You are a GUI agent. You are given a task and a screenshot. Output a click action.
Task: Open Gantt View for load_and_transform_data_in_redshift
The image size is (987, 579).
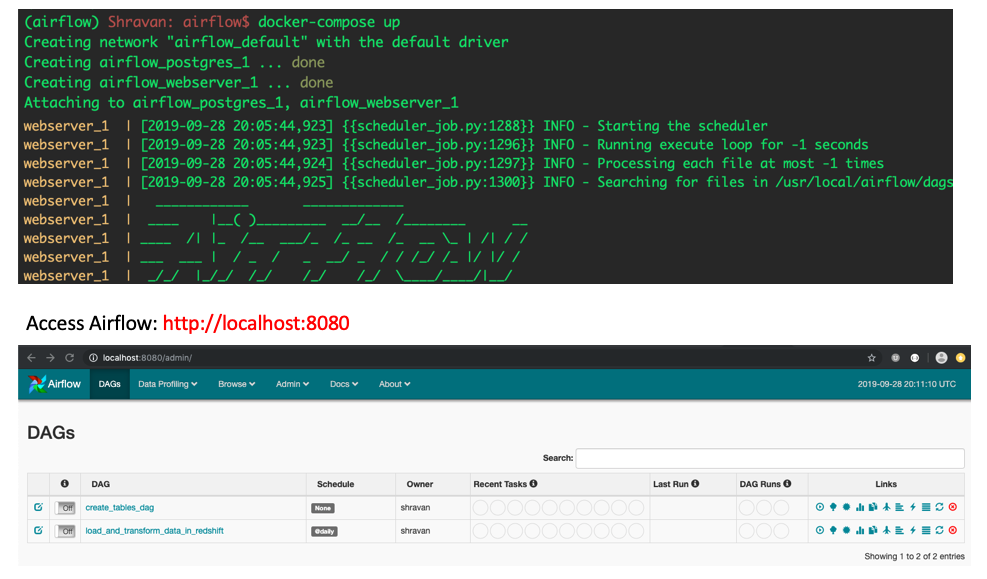[900, 530]
